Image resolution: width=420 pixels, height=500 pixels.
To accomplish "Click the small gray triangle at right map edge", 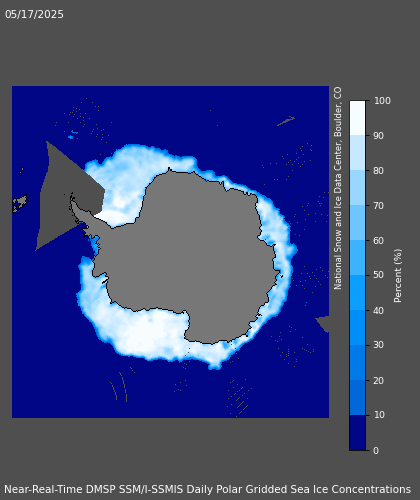I will 323,324.
